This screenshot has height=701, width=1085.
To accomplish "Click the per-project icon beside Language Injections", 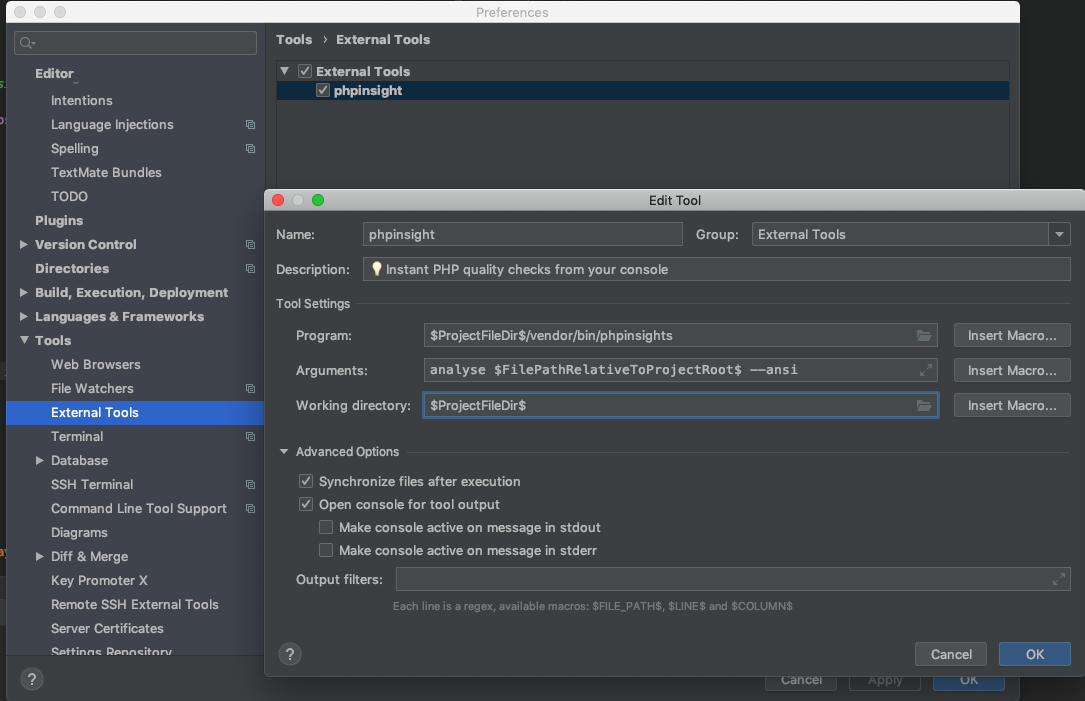I will 250,125.
